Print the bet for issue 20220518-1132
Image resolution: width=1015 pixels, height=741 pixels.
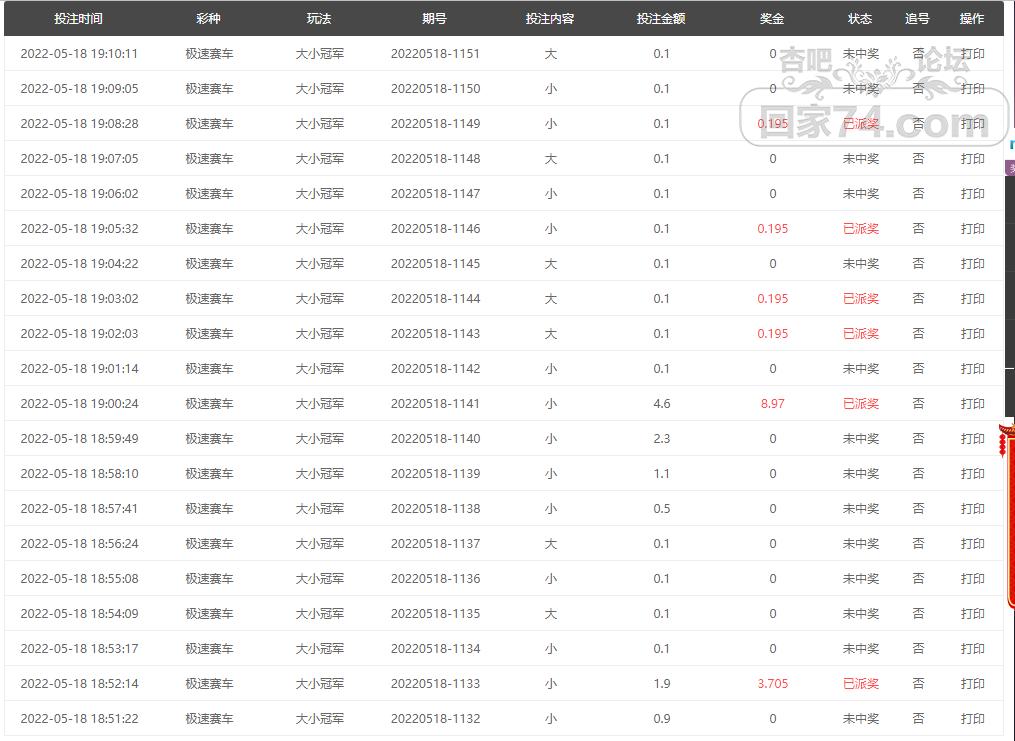click(972, 718)
